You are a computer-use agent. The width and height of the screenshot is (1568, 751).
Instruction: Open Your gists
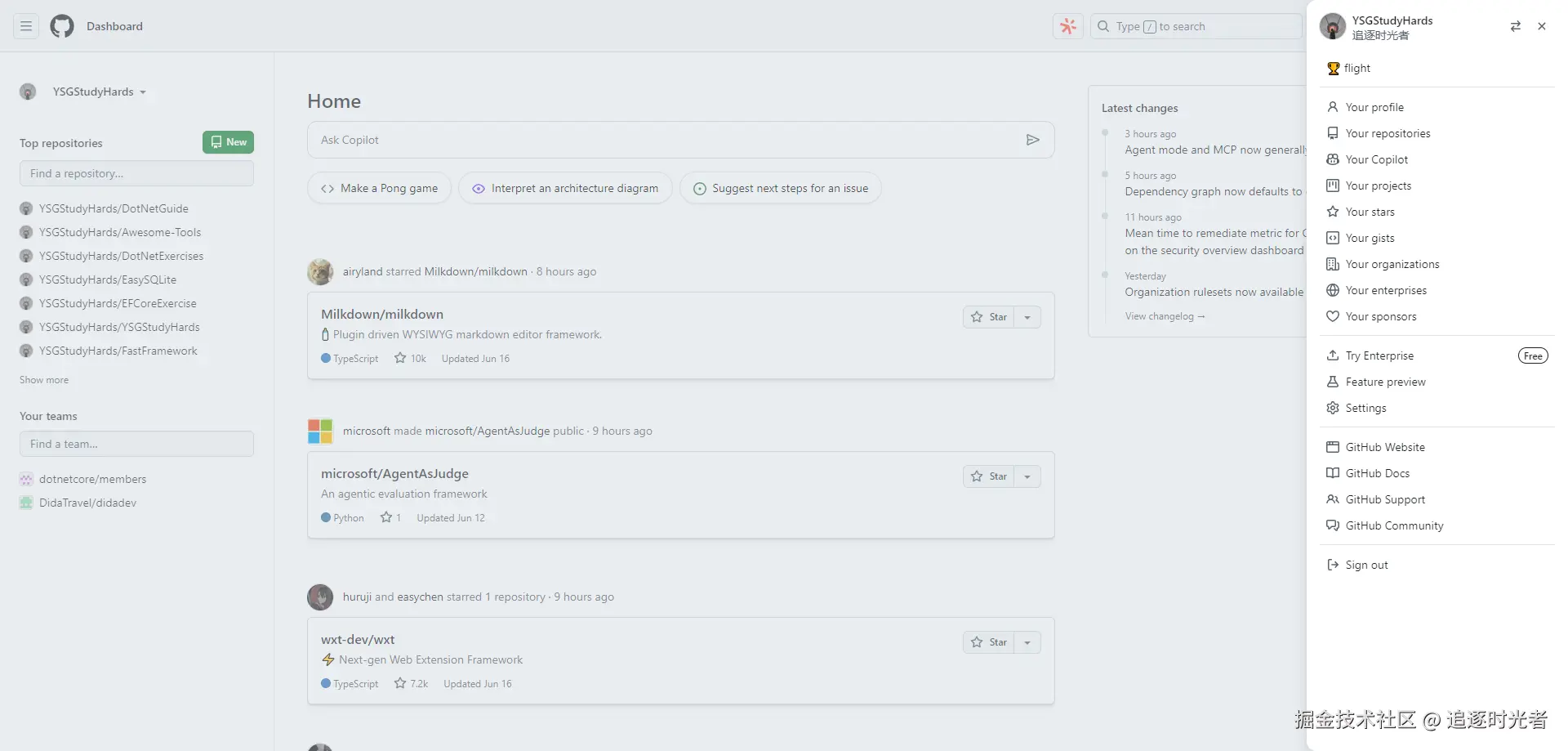coord(1437,238)
